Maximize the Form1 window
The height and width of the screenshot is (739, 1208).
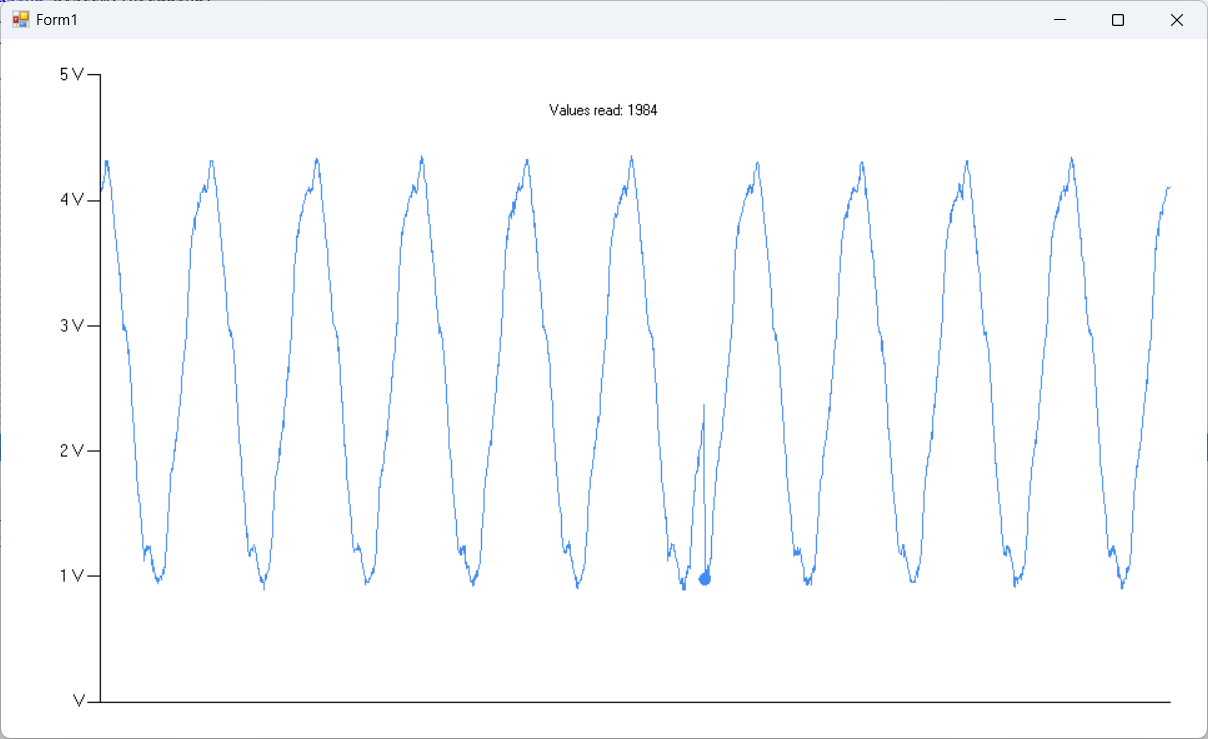1118,20
